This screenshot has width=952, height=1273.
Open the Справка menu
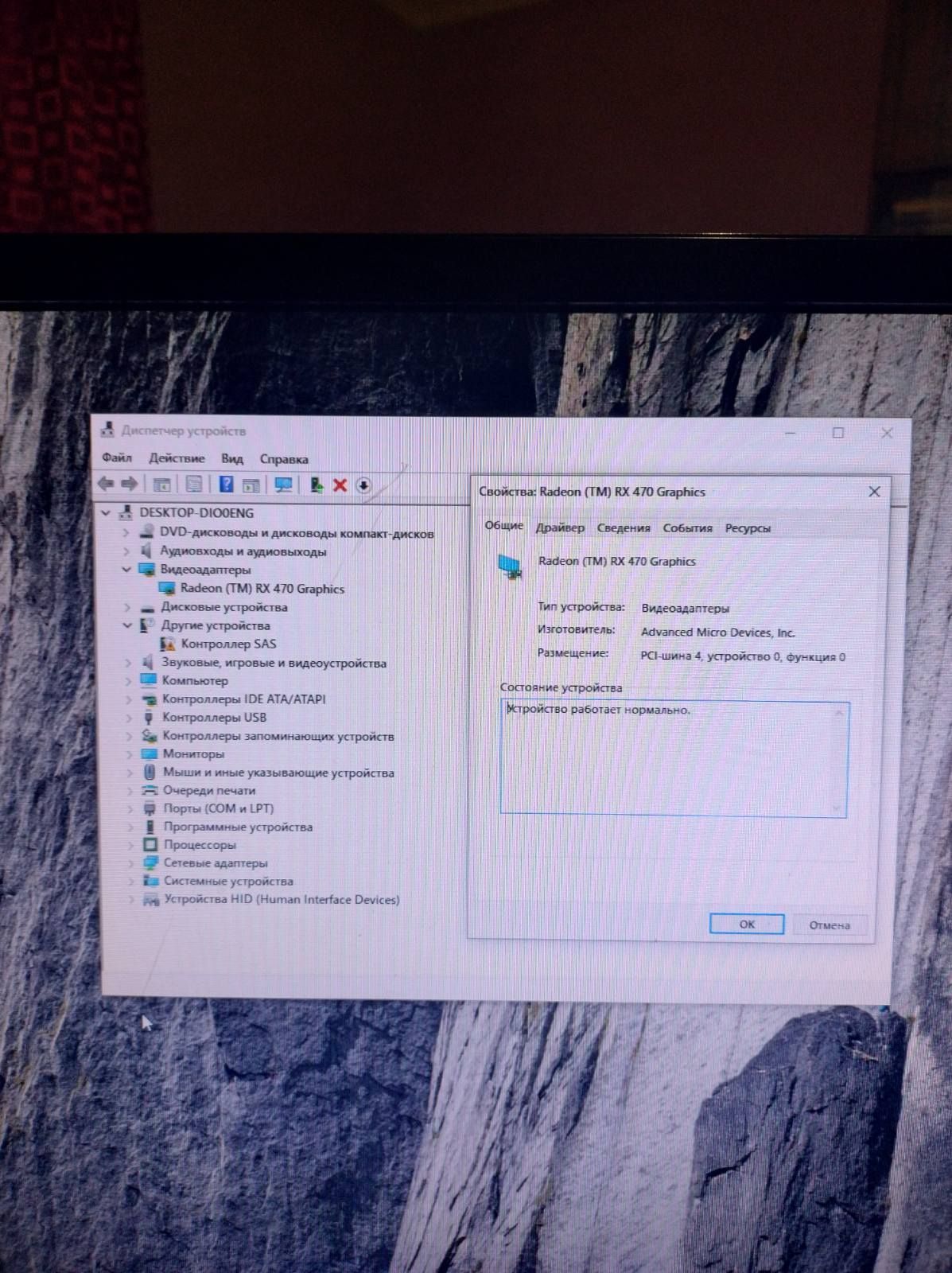pyautogui.click(x=284, y=459)
